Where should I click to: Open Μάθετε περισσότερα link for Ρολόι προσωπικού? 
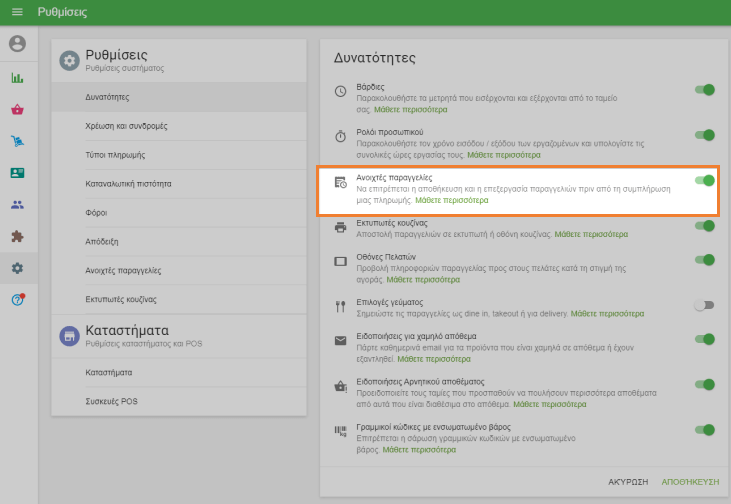click(503, 155)
